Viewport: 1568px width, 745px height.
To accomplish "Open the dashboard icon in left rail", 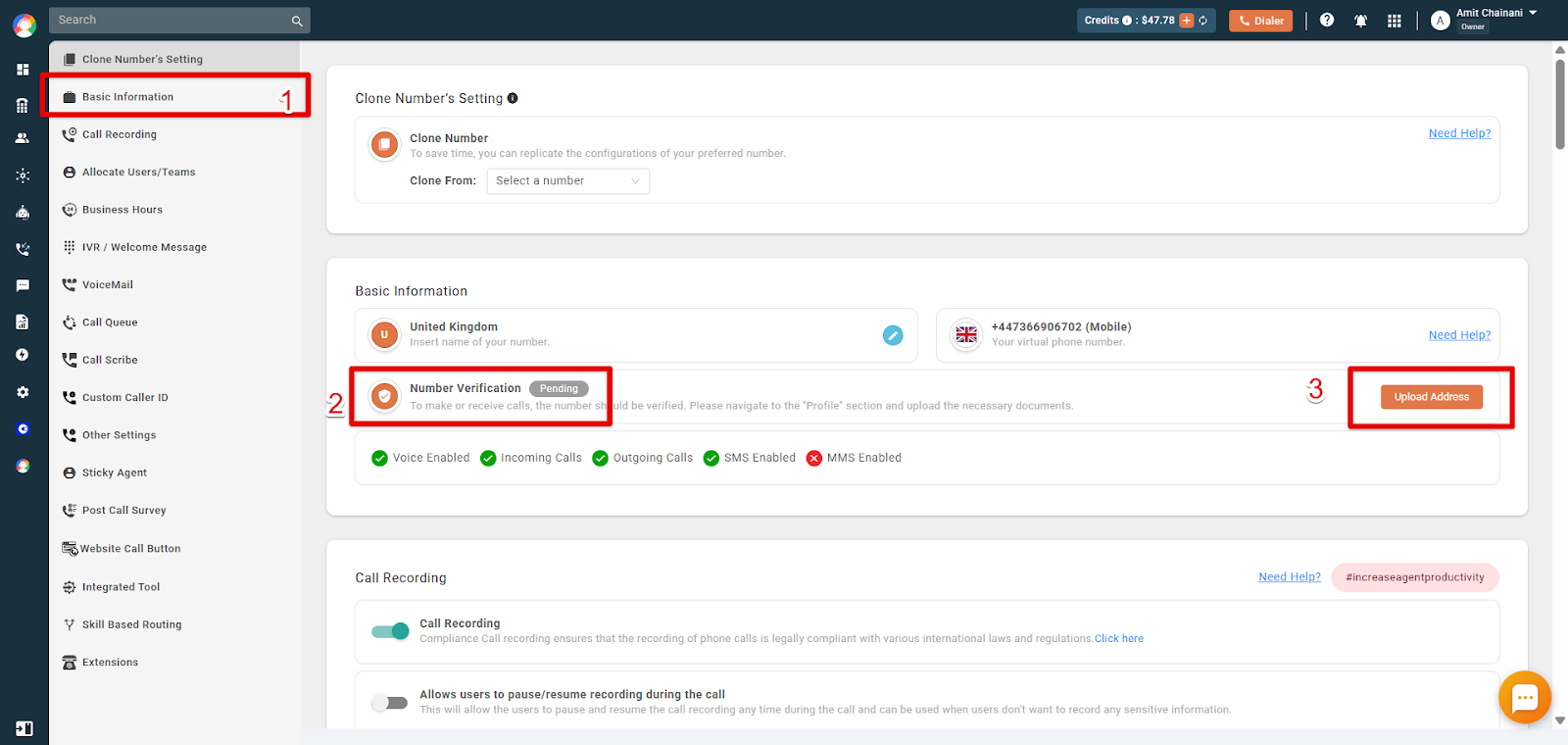I will tap(23, 70).
